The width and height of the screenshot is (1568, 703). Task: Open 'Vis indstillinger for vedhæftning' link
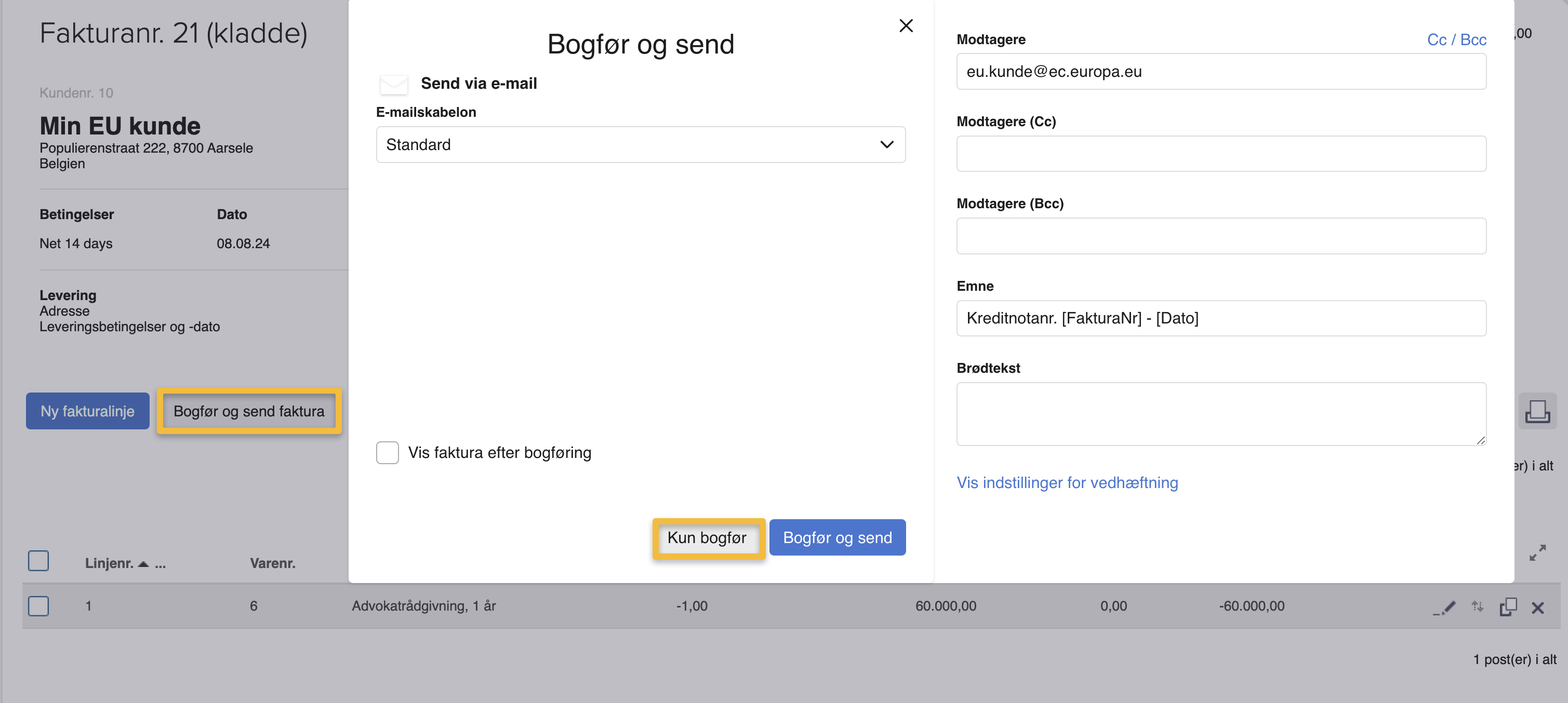click(1067, 482)
